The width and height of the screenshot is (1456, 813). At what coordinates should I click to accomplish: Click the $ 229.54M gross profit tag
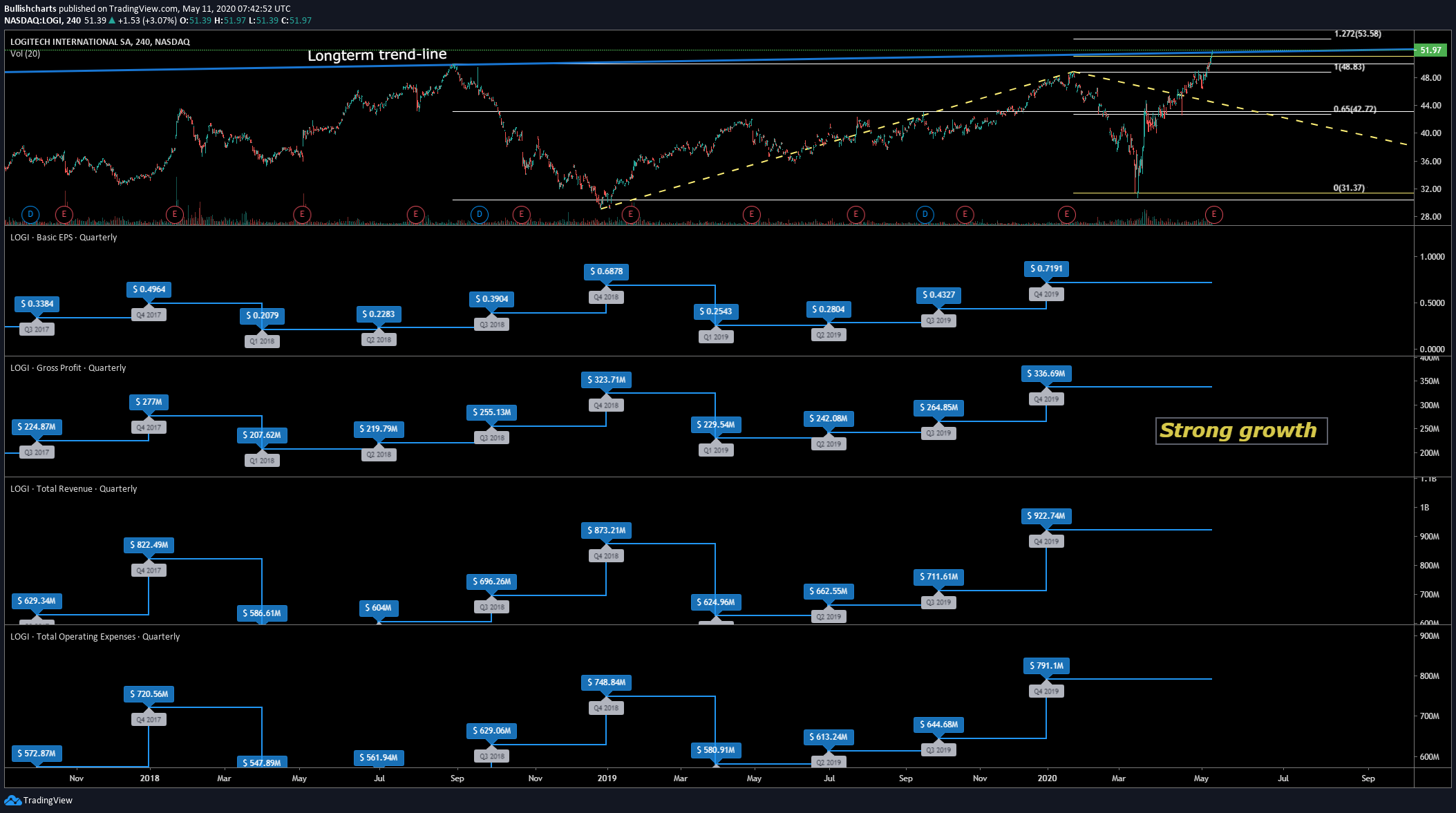pyautogui.click(x=716, y=425)
